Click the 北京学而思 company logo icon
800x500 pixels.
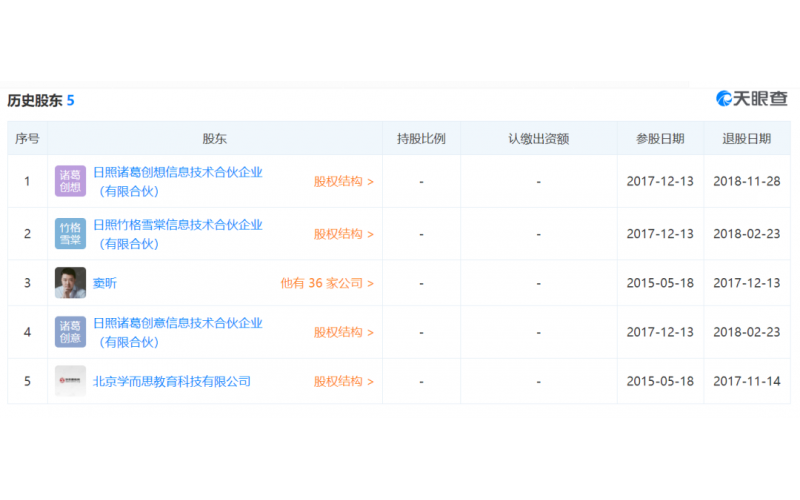click(70, 381)
